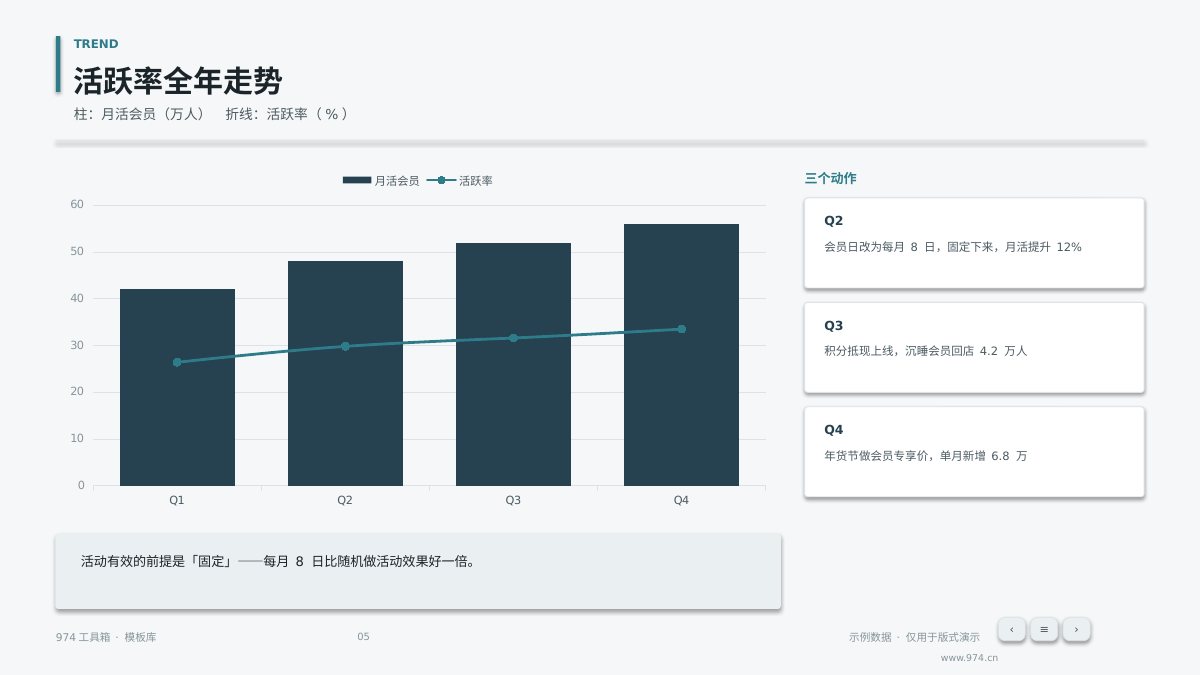Select the Q4 bar in the chart
This screenshot has width=1200, height=675.
(x=681, y=355)
